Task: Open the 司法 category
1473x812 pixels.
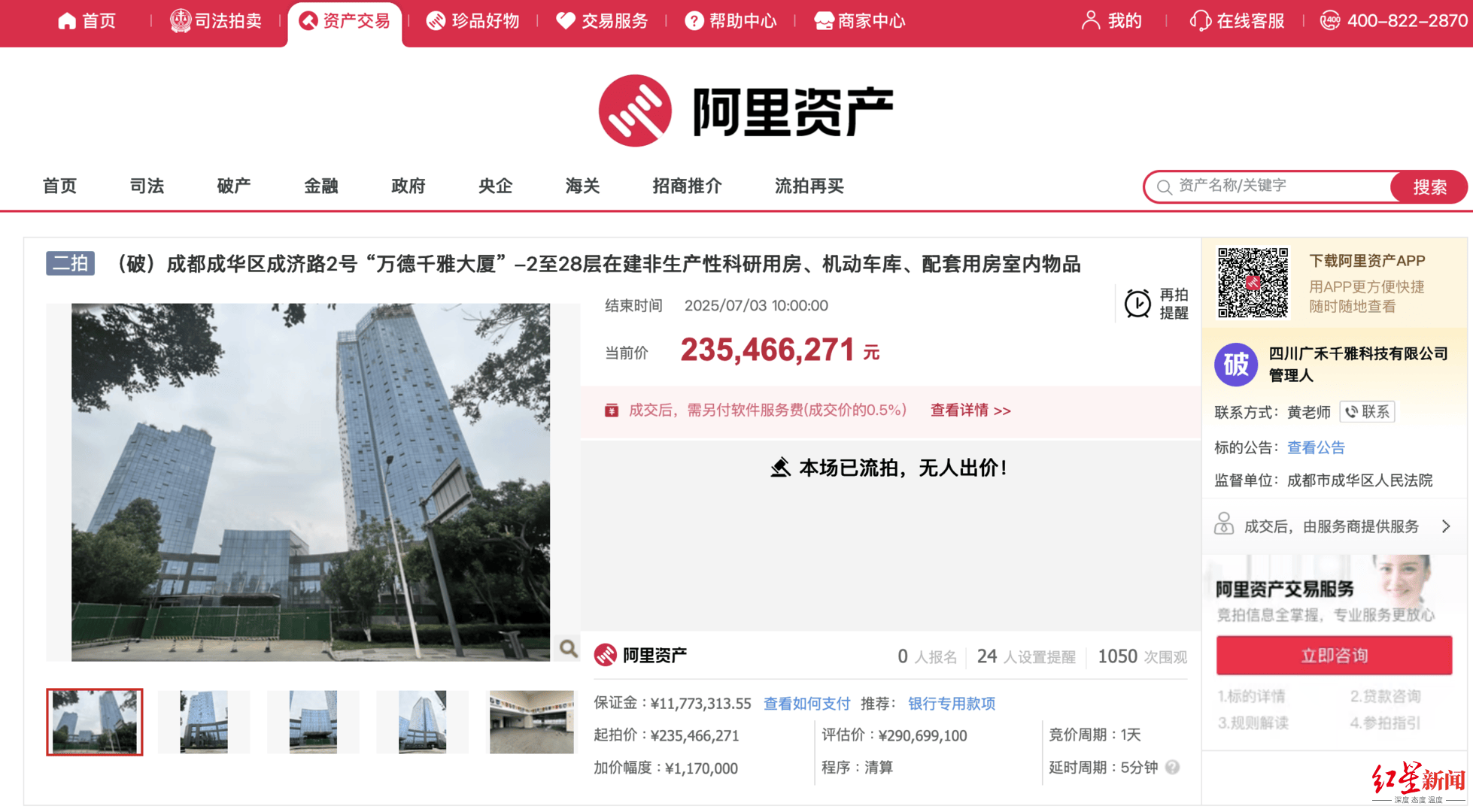Action: pos(147,186)
